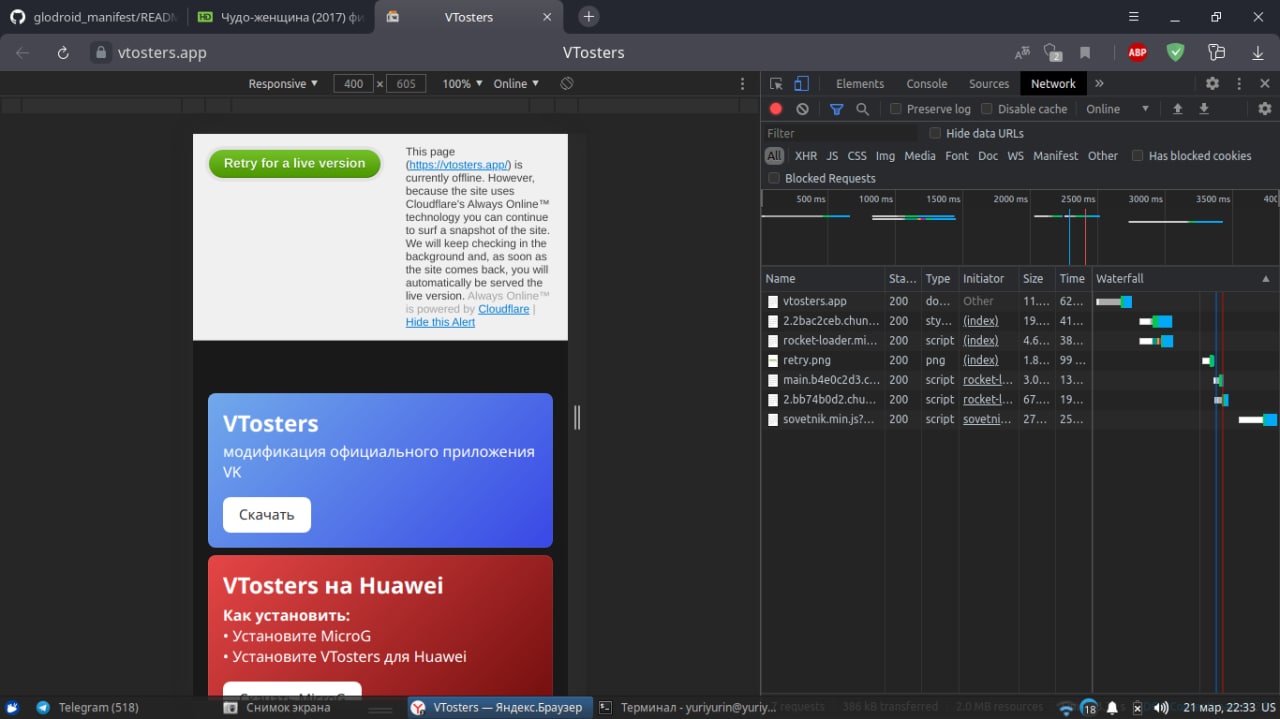Open the browser downloads arrow

pyautogui.click(x=1258, y=52)
